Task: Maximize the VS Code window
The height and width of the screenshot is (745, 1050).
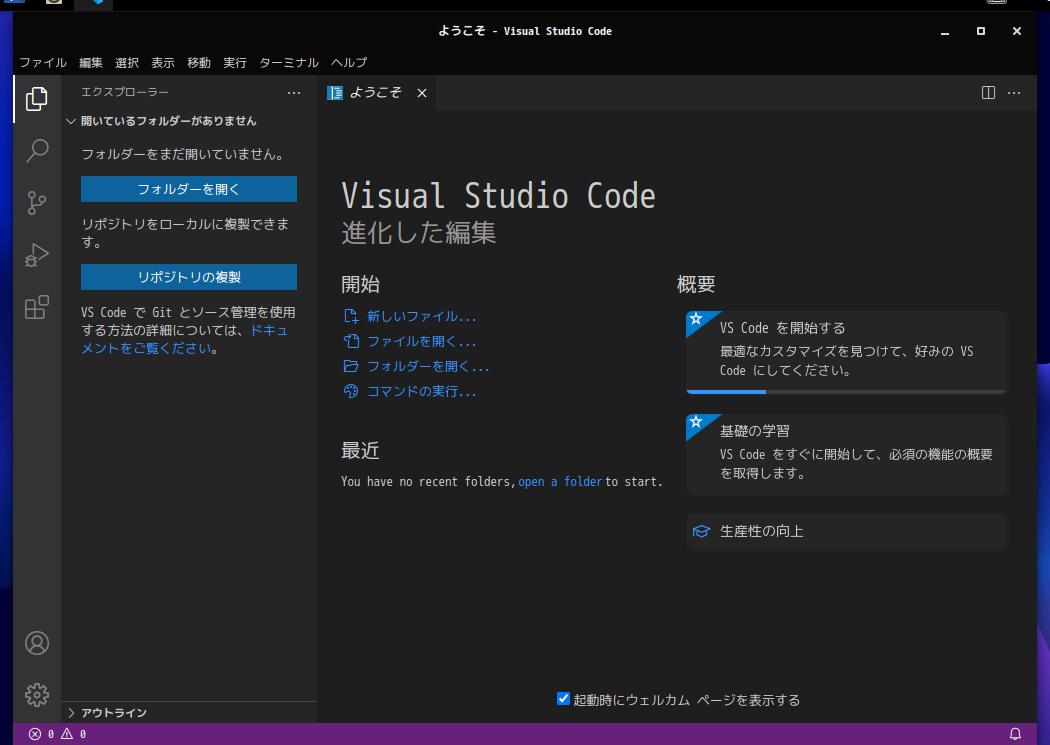Action: [x=981, y=31]
